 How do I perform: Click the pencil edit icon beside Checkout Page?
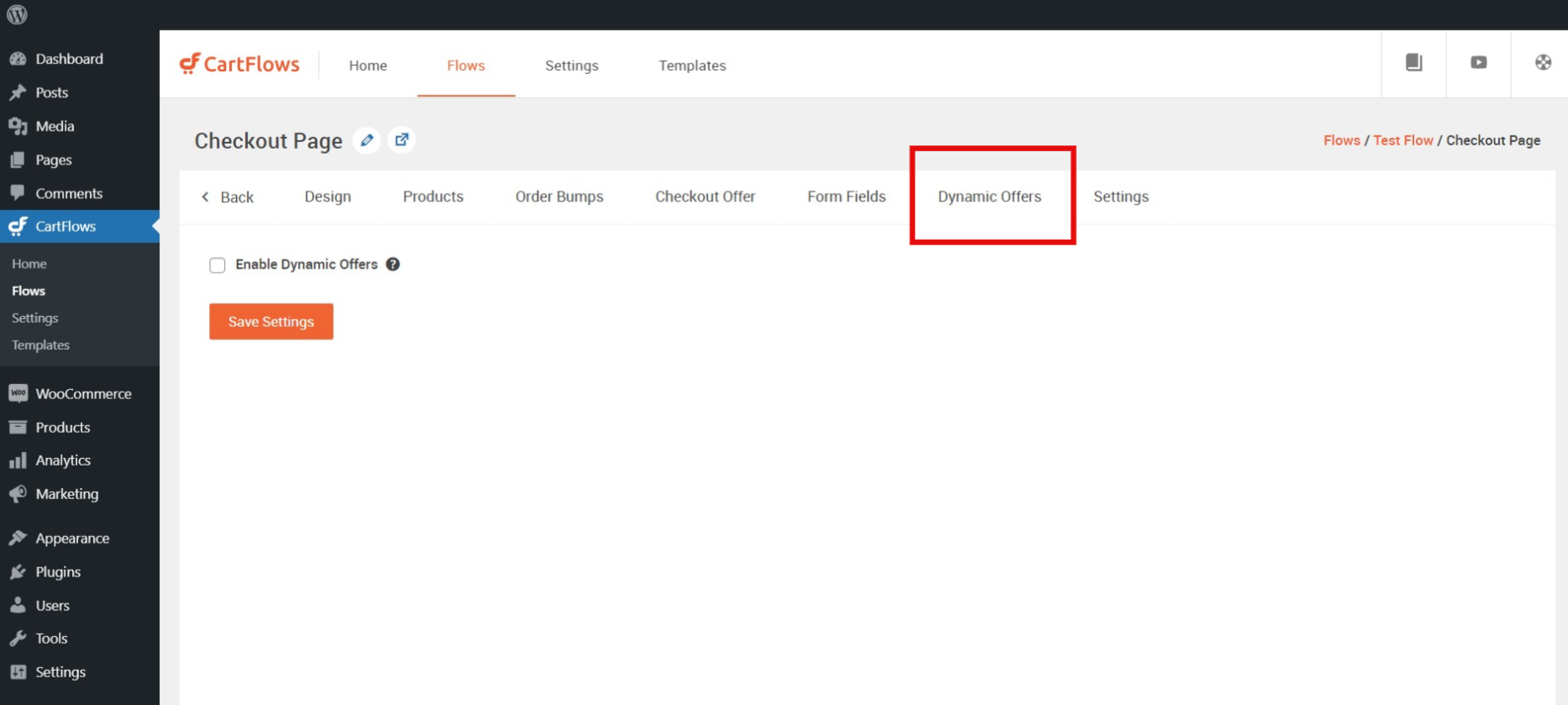tap(367, 140)
